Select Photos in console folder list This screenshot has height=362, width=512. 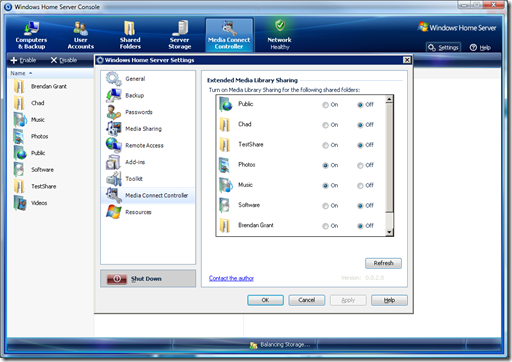coord(40,136)
